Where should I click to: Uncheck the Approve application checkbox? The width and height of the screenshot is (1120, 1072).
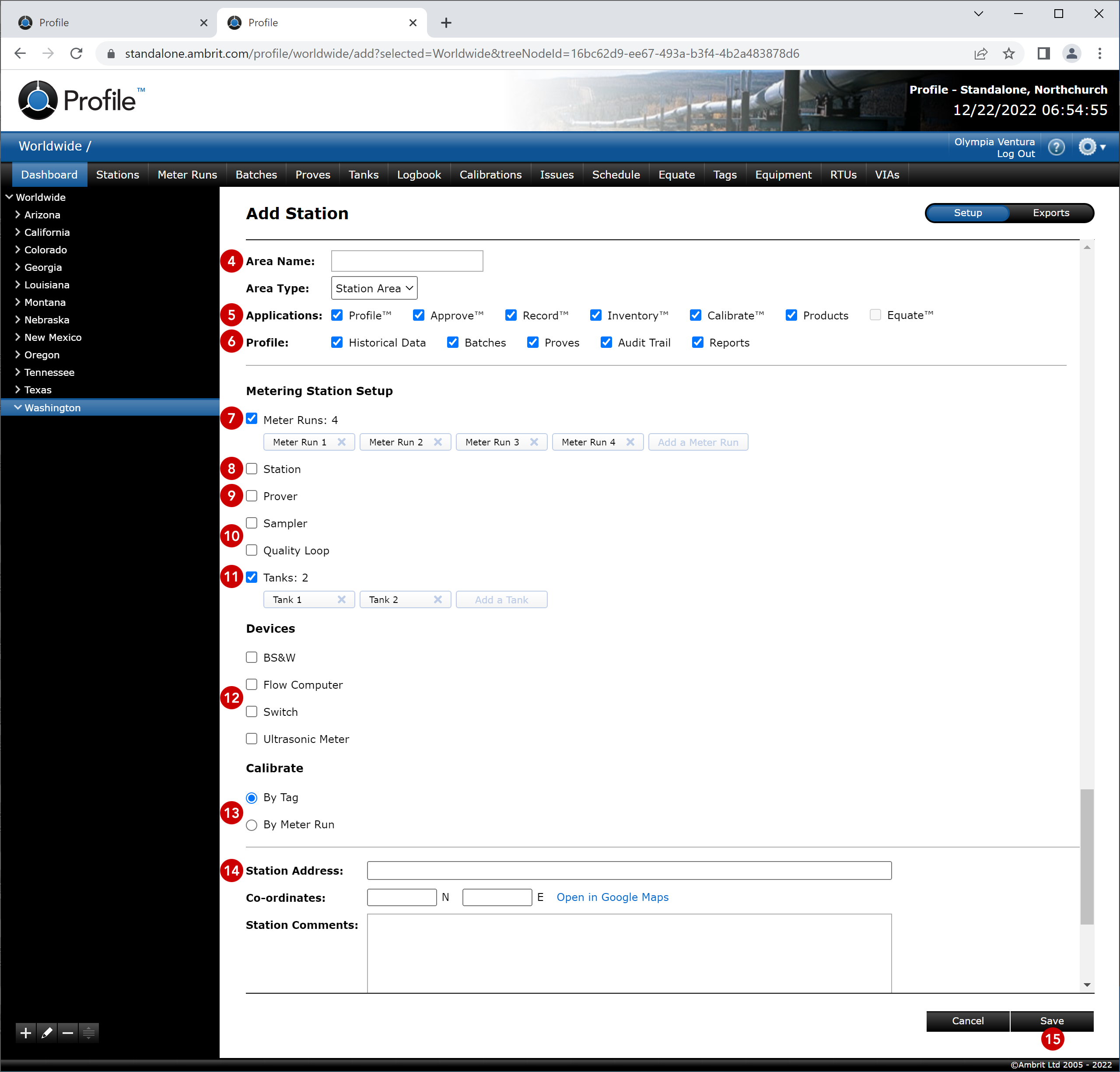(418, 315)
